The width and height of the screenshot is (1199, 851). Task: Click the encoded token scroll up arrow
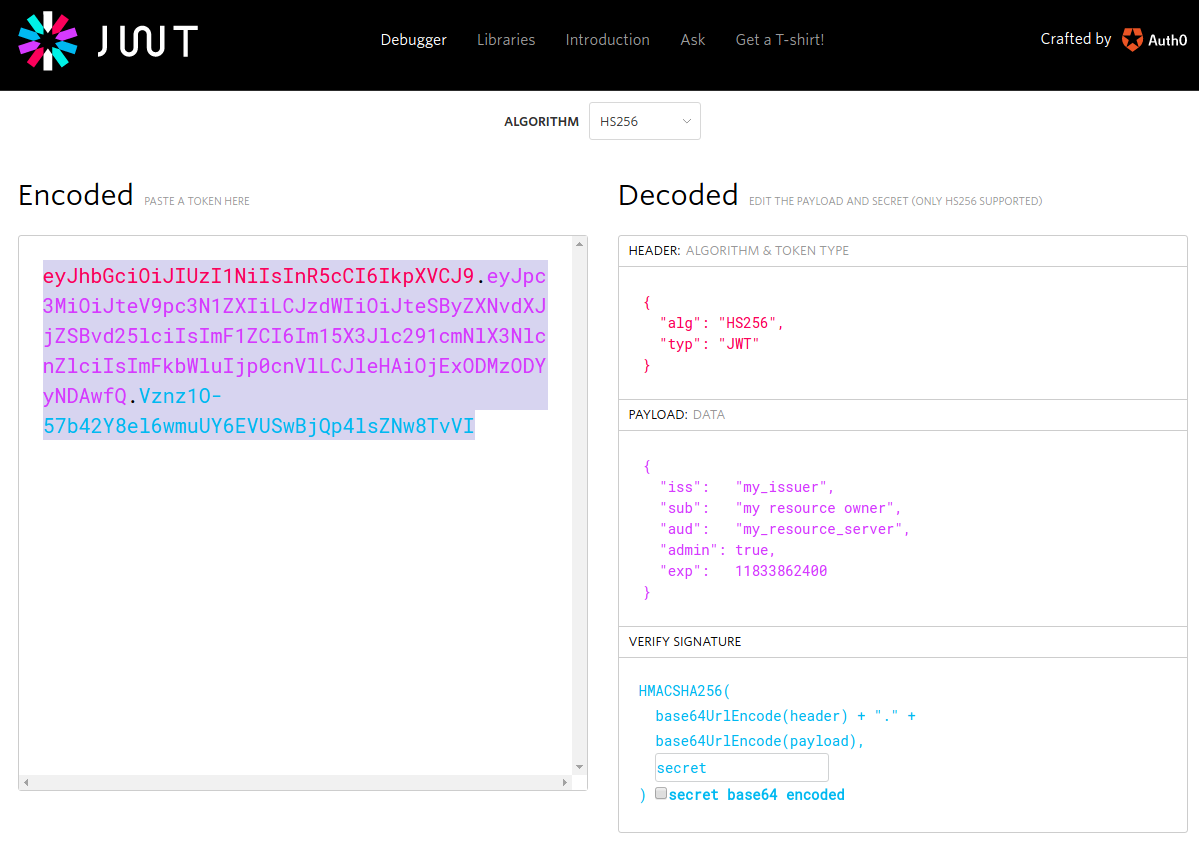(x=579, y=243)
